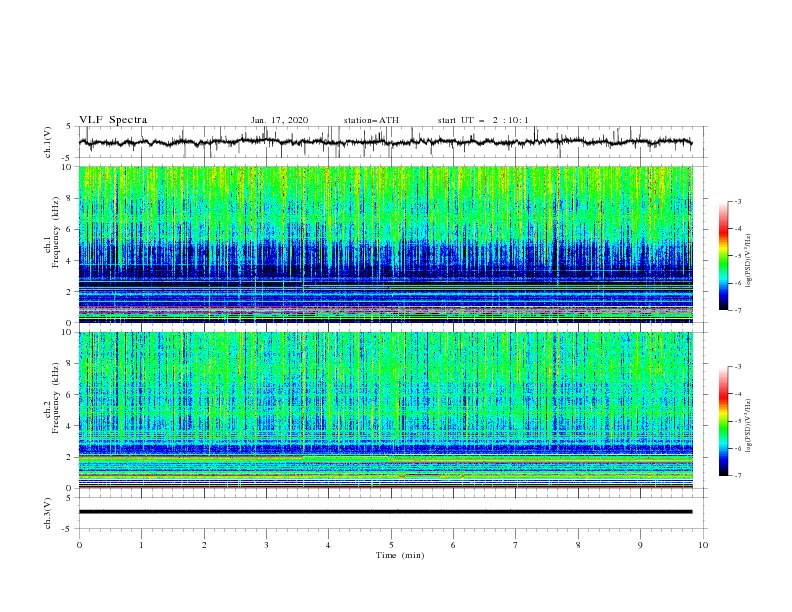792x612 pixels.
Task: Click the ch.1 spectrogram color scale bar
Action: [x=723, y=256]
